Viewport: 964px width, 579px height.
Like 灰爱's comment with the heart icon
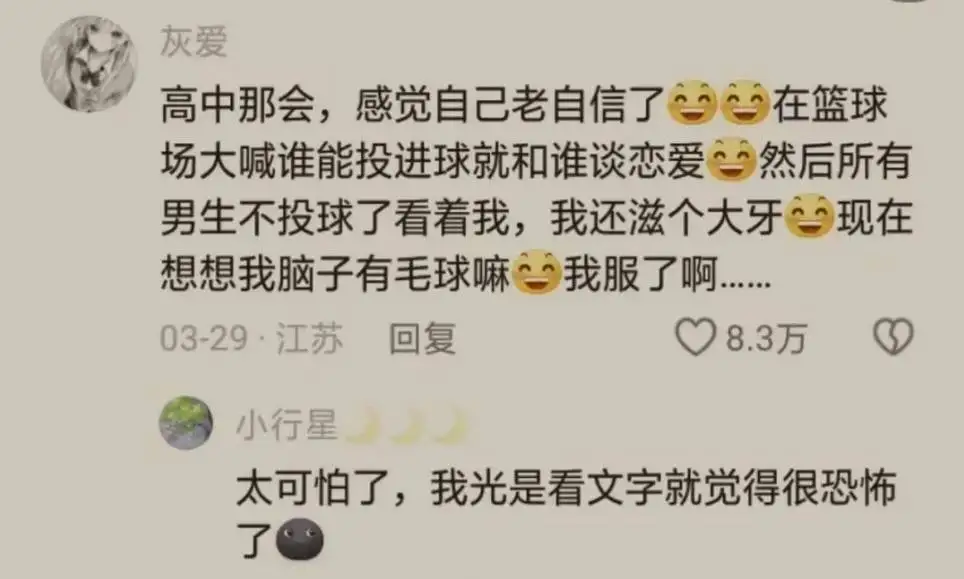click(695, 337)
